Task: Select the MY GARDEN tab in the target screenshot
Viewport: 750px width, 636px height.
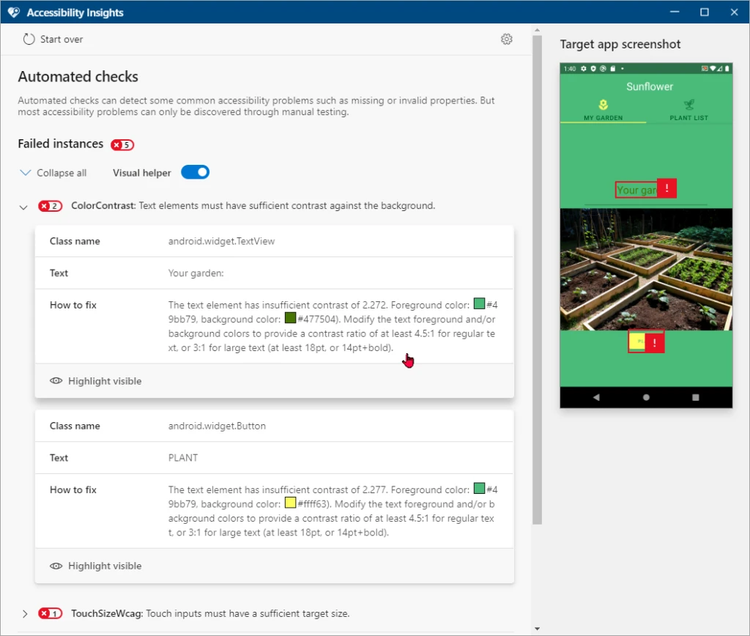Action: (x=603, y=110)
